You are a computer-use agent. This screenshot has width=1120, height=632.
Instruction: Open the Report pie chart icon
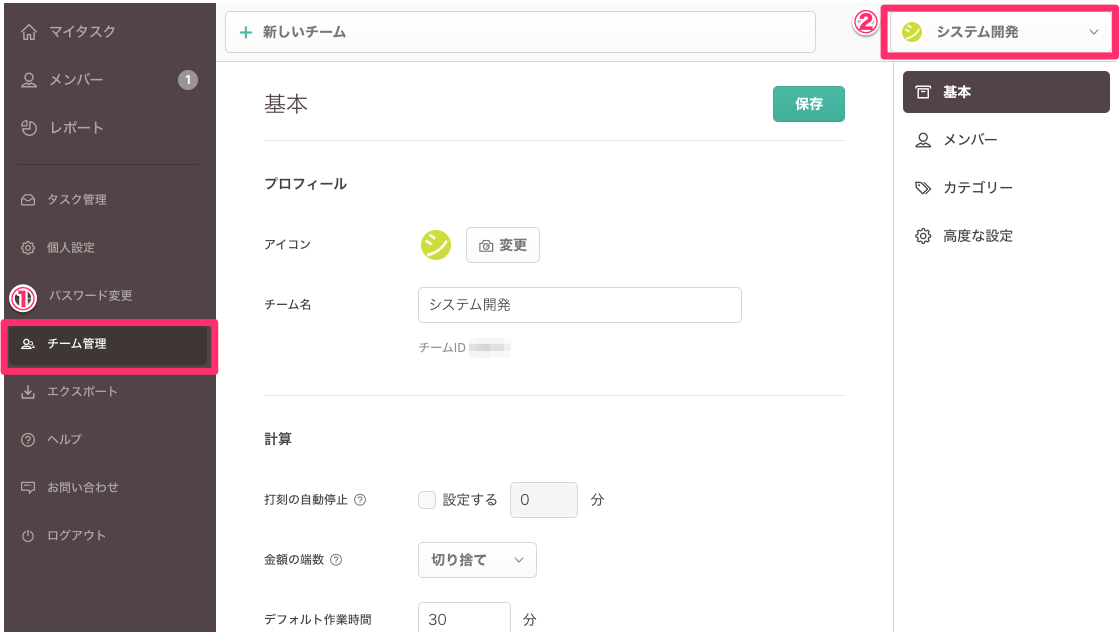pyautogui.click(x=29, y=128)
